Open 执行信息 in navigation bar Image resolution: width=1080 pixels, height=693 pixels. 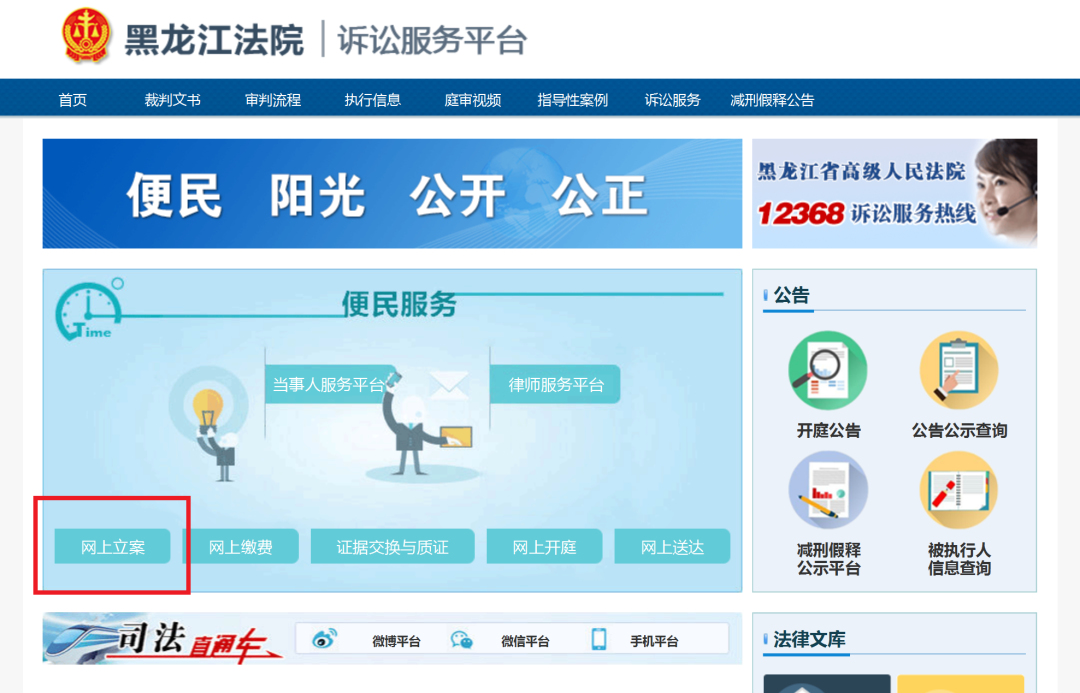tap(372, 100)
